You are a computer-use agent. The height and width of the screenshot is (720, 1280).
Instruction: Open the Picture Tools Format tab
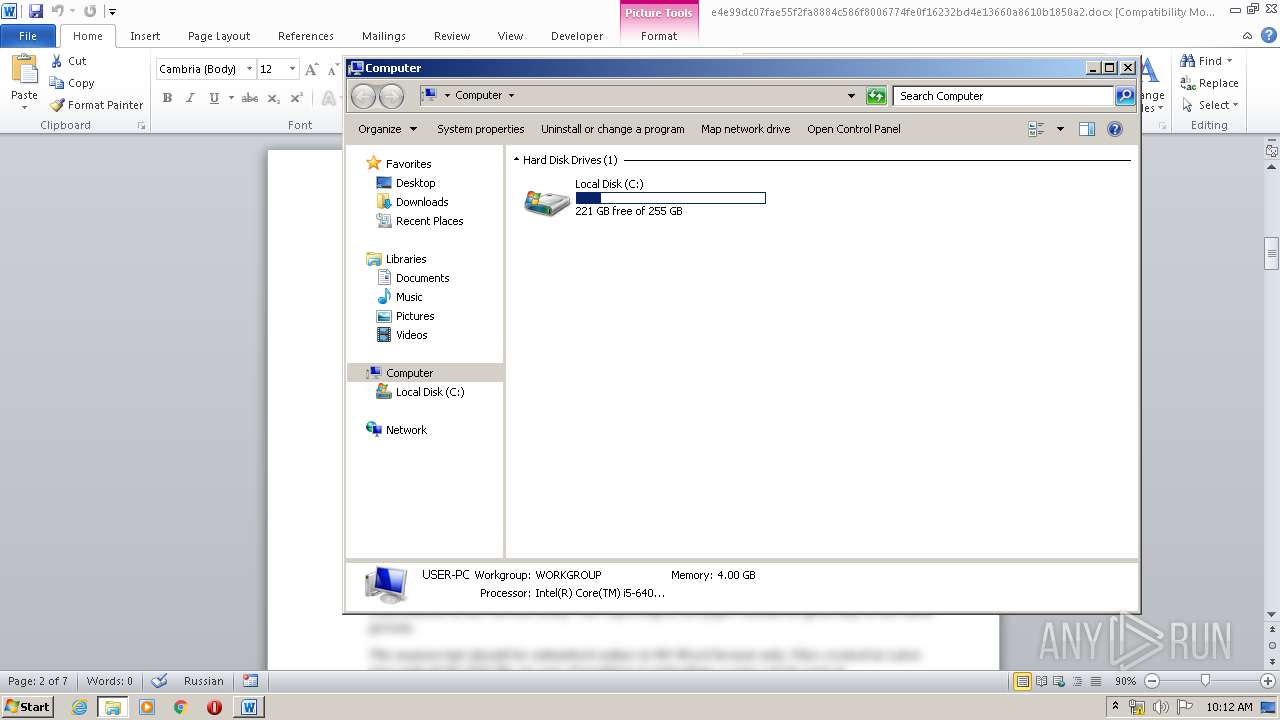click(x=659, y=36)
